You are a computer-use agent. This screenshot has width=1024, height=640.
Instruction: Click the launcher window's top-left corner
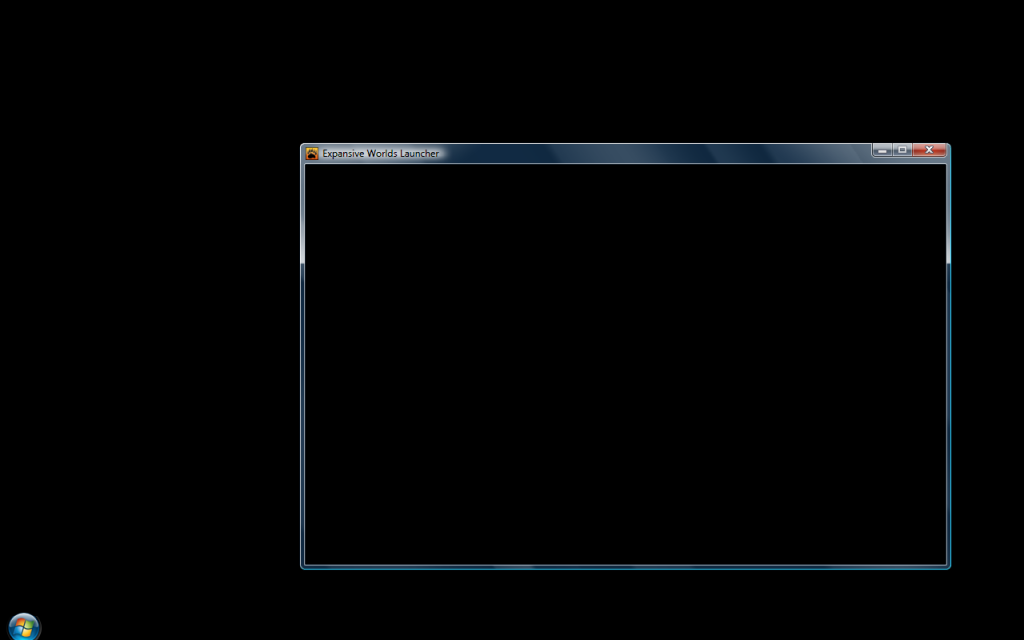click(x=302, y=146)
